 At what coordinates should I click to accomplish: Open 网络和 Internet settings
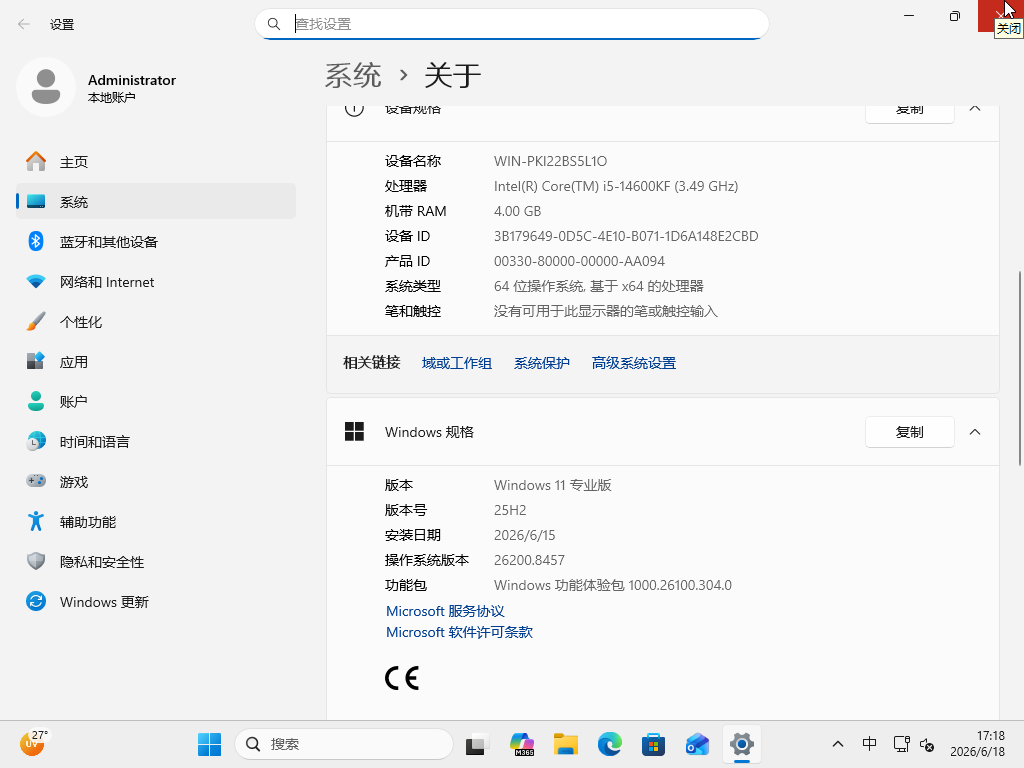click(x=156, y=281)
